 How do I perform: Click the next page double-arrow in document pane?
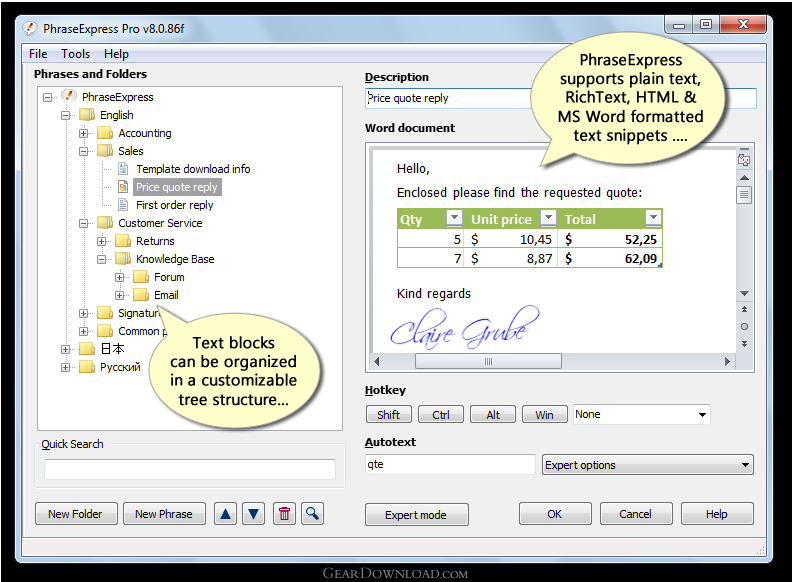tap(744, 344)
